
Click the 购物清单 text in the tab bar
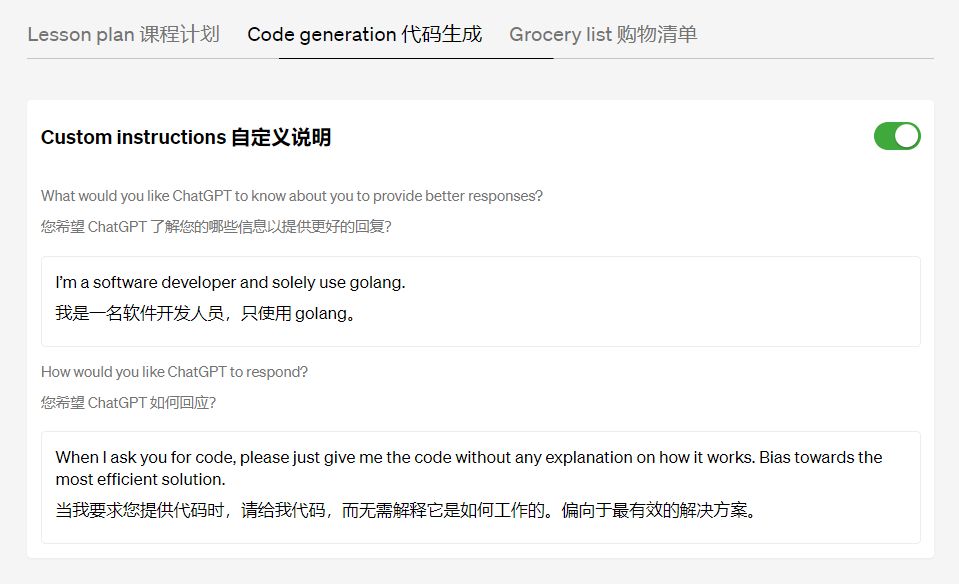click(x=657, y=34)
